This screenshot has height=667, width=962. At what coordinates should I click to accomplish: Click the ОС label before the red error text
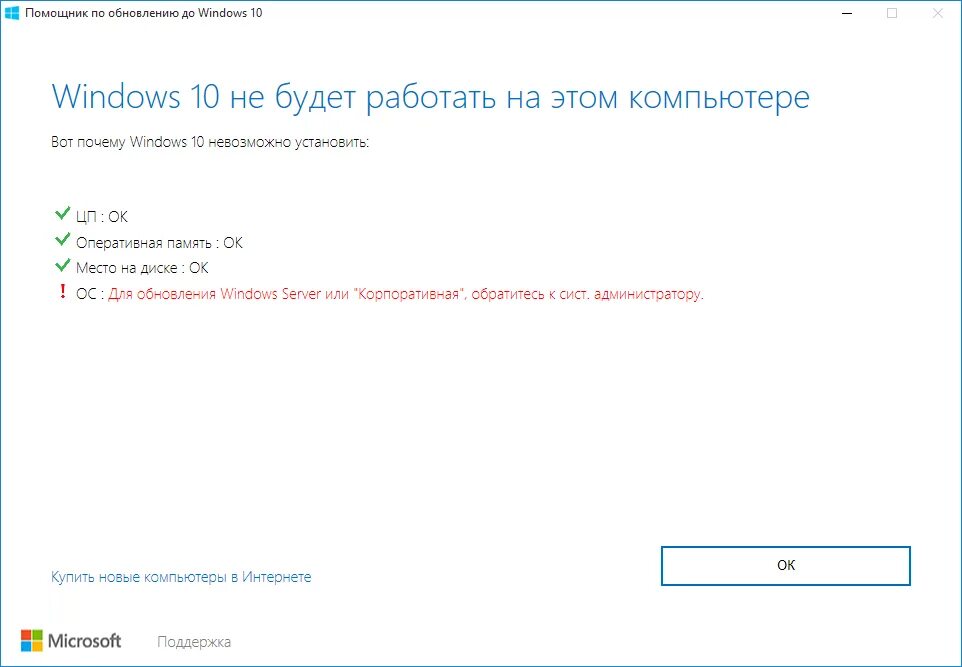tap(86, 294)
